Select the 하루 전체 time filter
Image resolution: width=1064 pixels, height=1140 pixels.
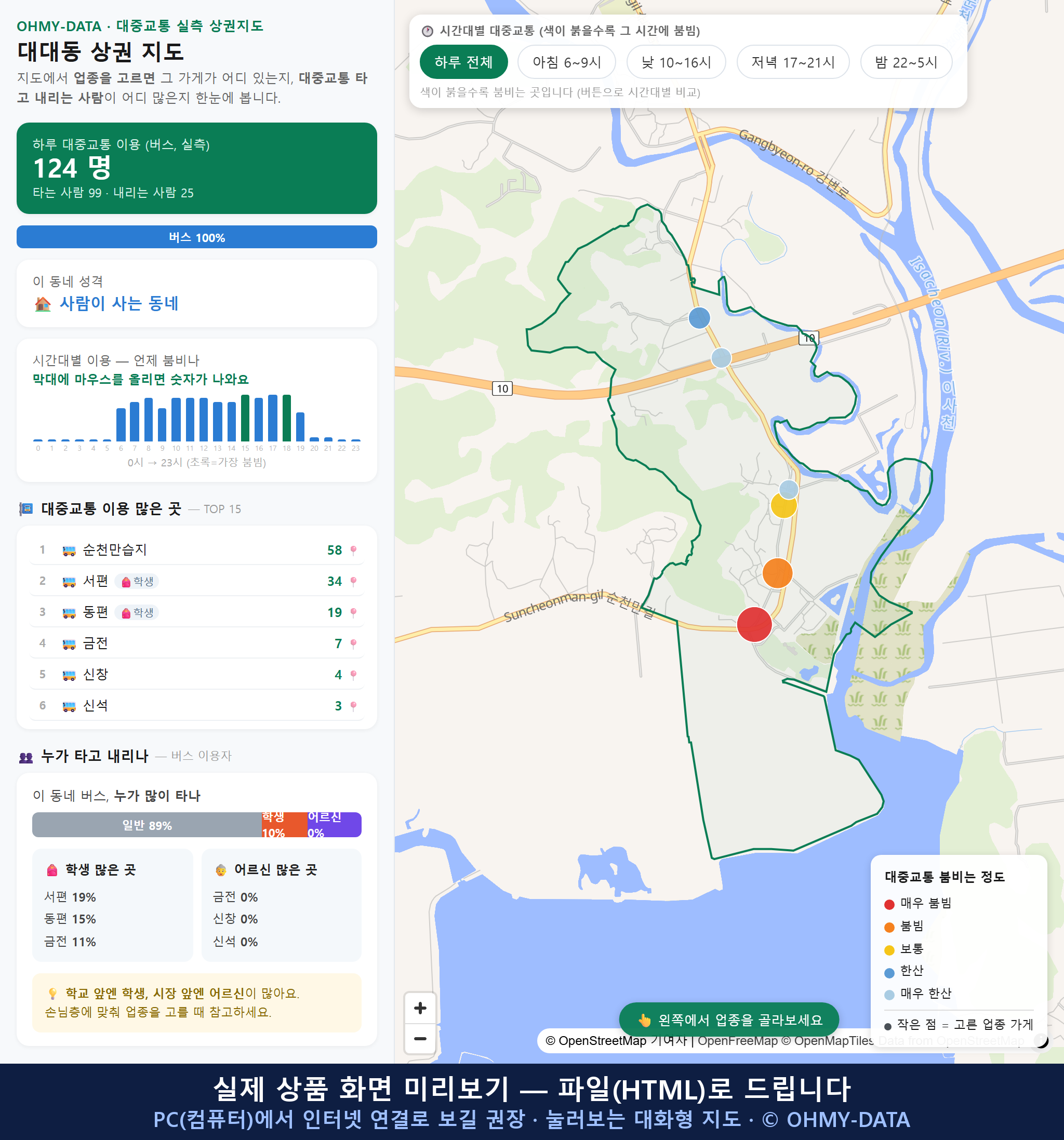[463, 62]
